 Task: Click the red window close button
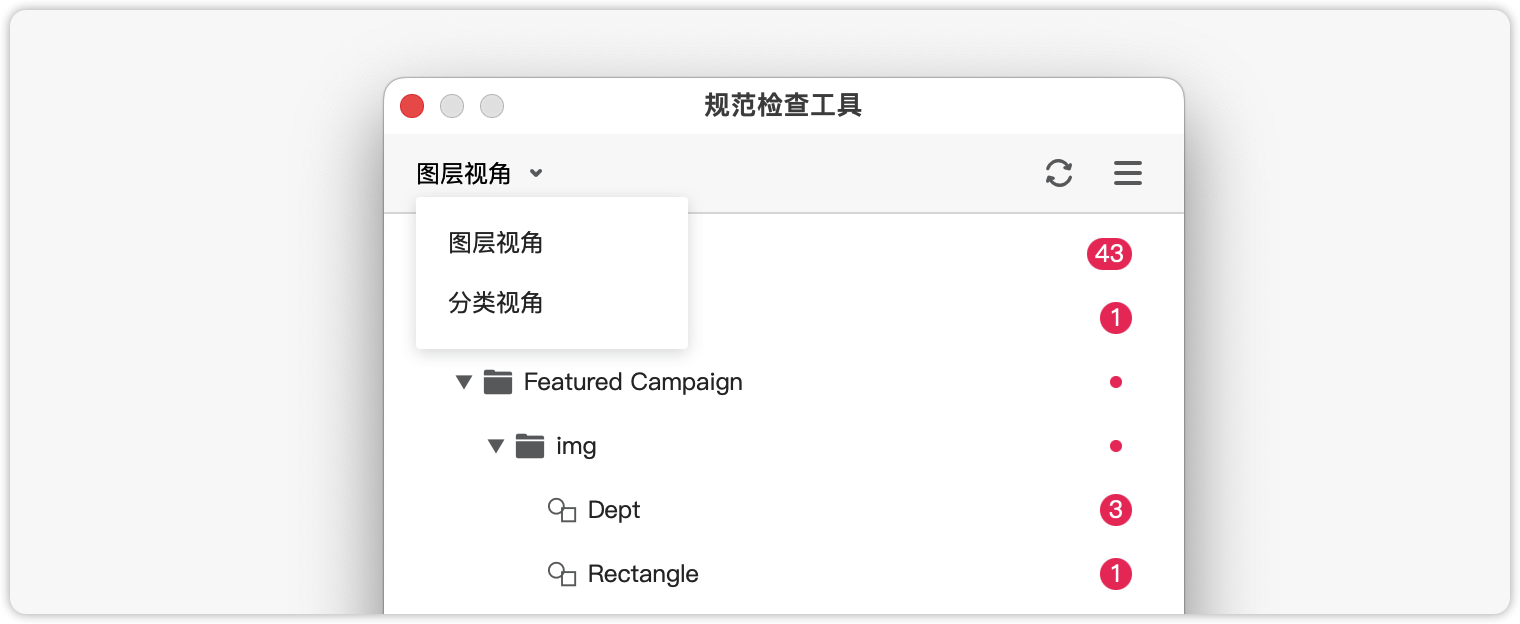click(x=412, y=106)
